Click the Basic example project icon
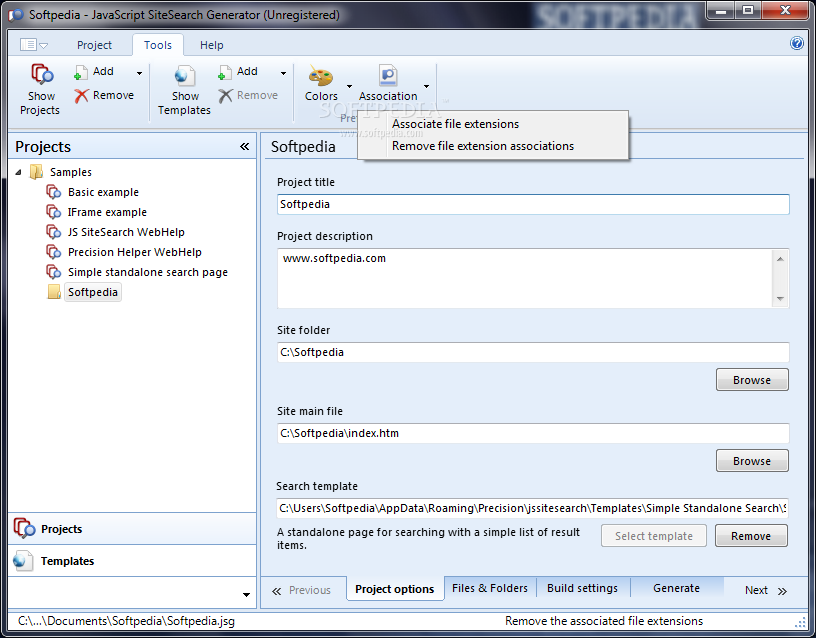 [53, 192]
